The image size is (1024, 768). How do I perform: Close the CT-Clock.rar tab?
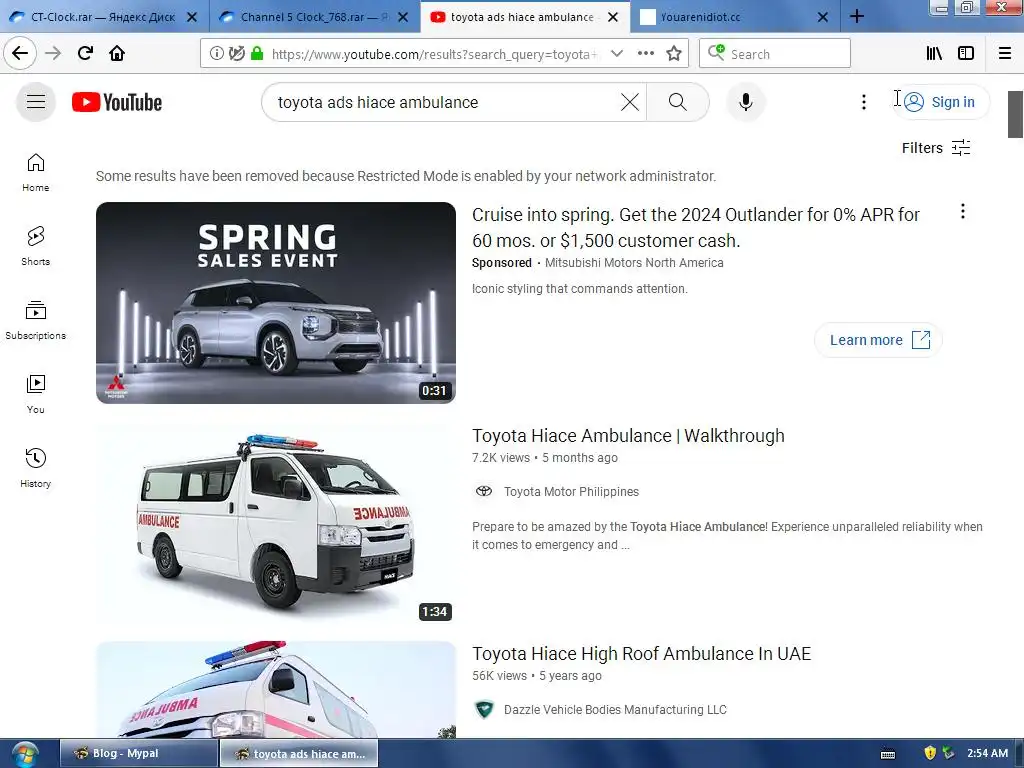coord(191,17)
